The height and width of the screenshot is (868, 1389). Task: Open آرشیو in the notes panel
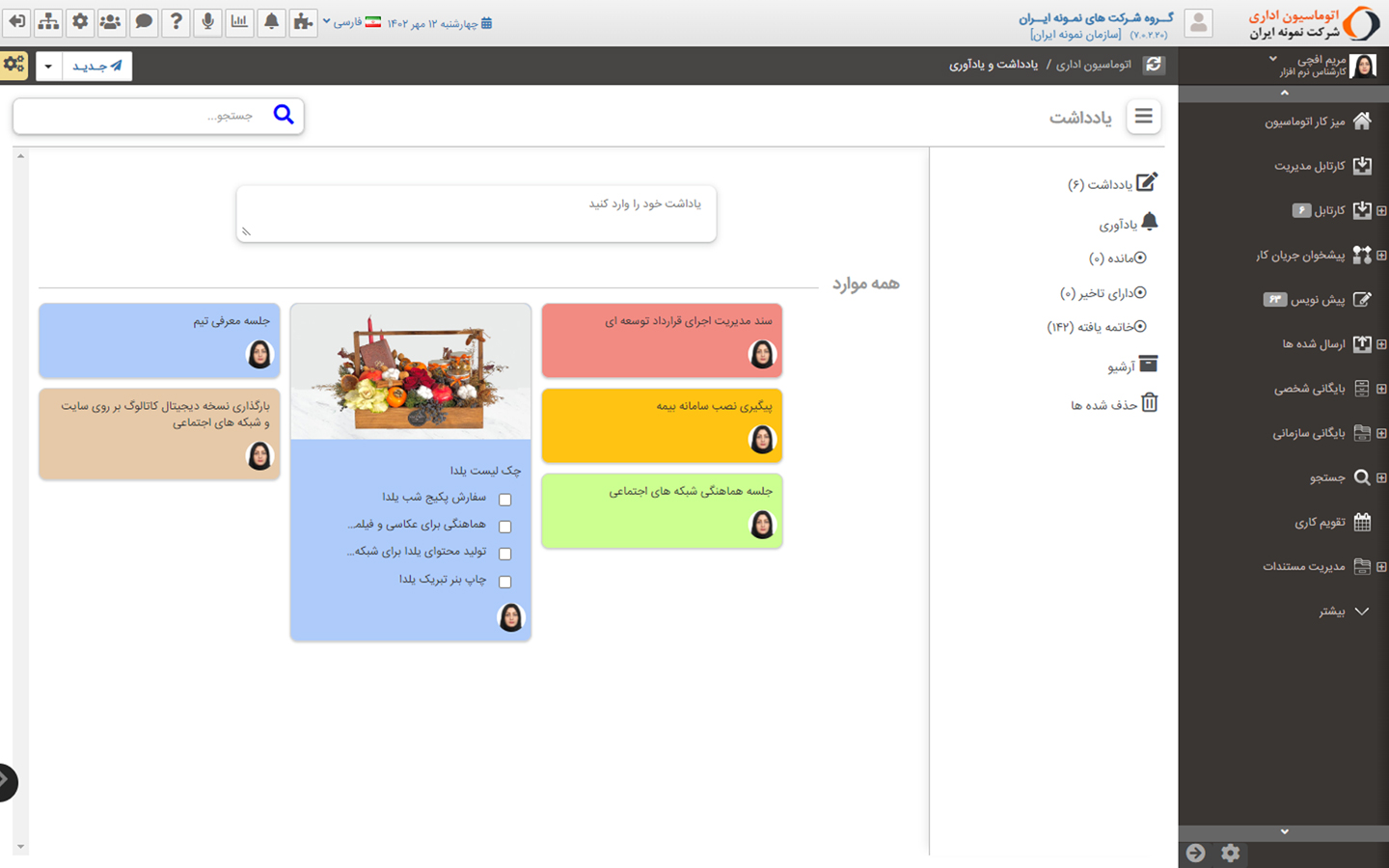click(x=1132, y=366)
